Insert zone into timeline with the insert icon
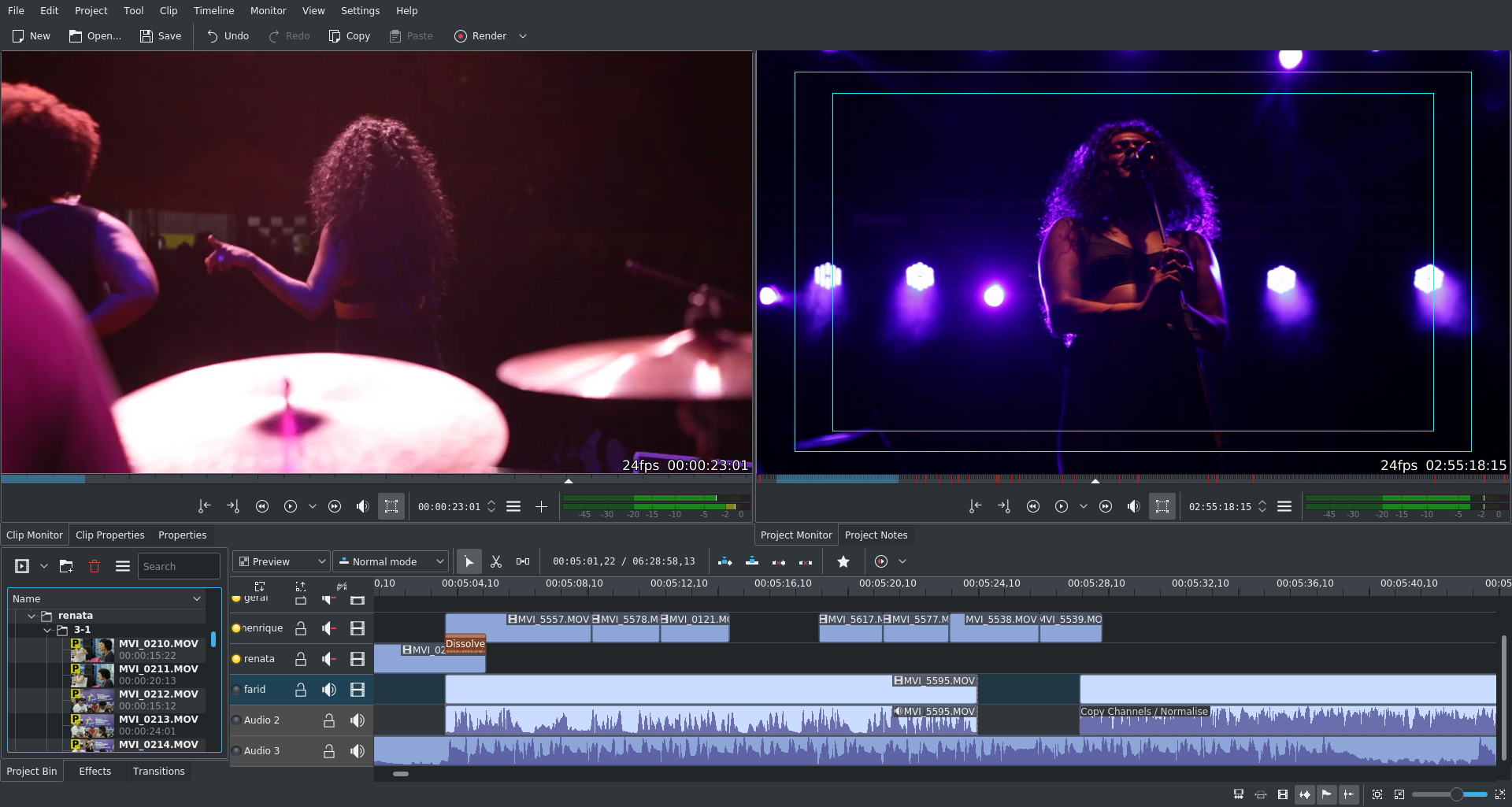The image size is (1512, 807). pyautogui.click(x=725, y=561)
